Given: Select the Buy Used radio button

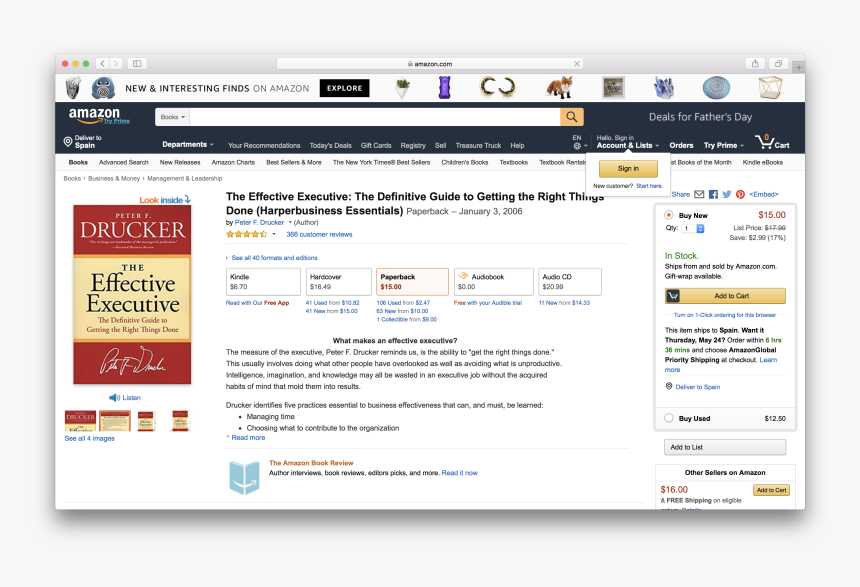Looking at the screenshot, I should point(669,418).
